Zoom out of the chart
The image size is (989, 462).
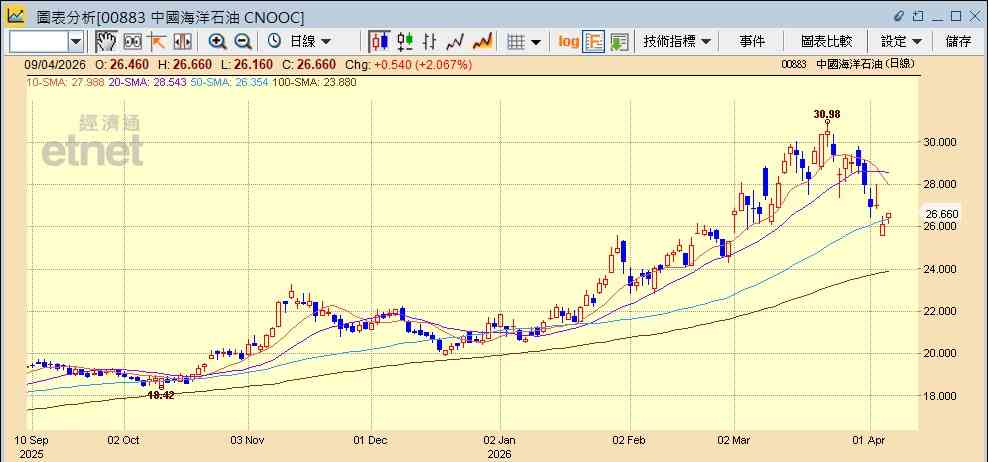pos(243,42)
